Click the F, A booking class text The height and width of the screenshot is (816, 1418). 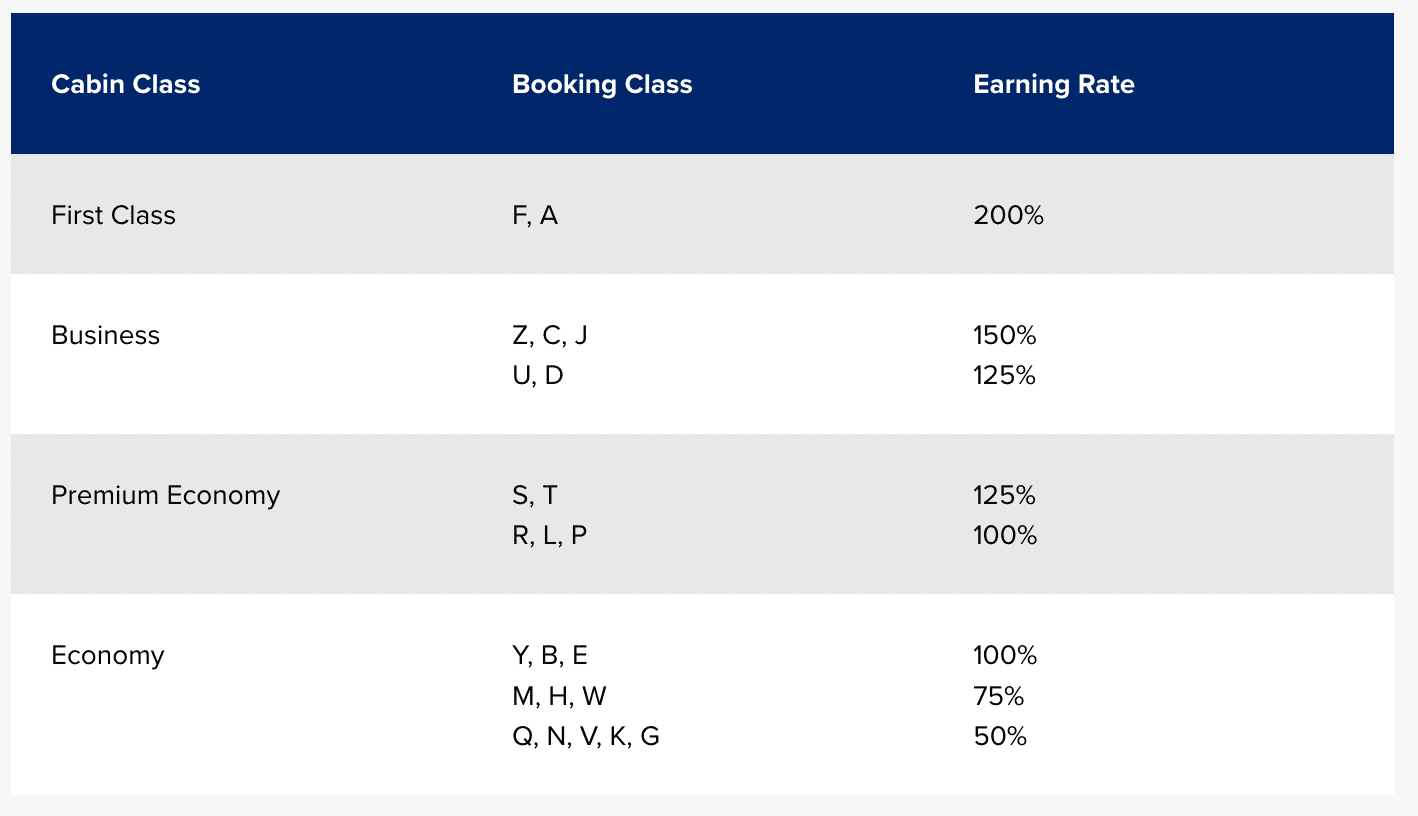pyautogui.click(x=535, y=215)
